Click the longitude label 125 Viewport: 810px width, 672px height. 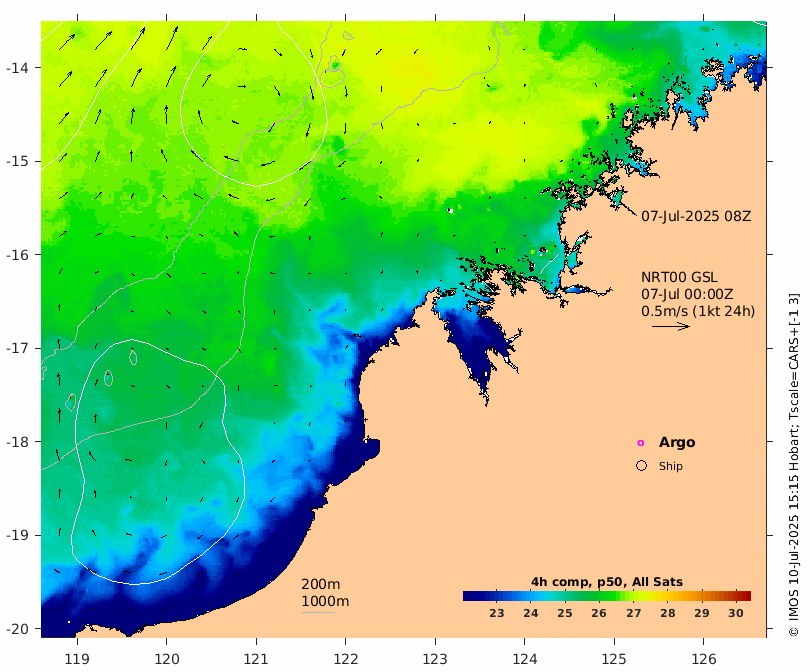[614, 659]
